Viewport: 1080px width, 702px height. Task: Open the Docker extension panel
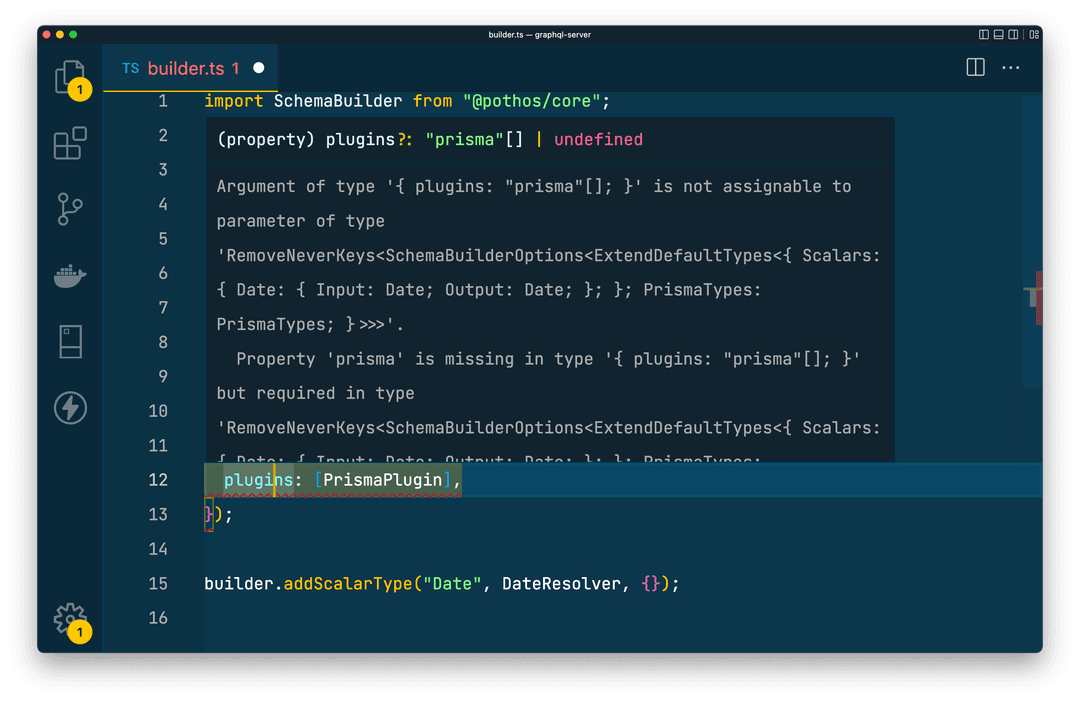pos(70,274)
